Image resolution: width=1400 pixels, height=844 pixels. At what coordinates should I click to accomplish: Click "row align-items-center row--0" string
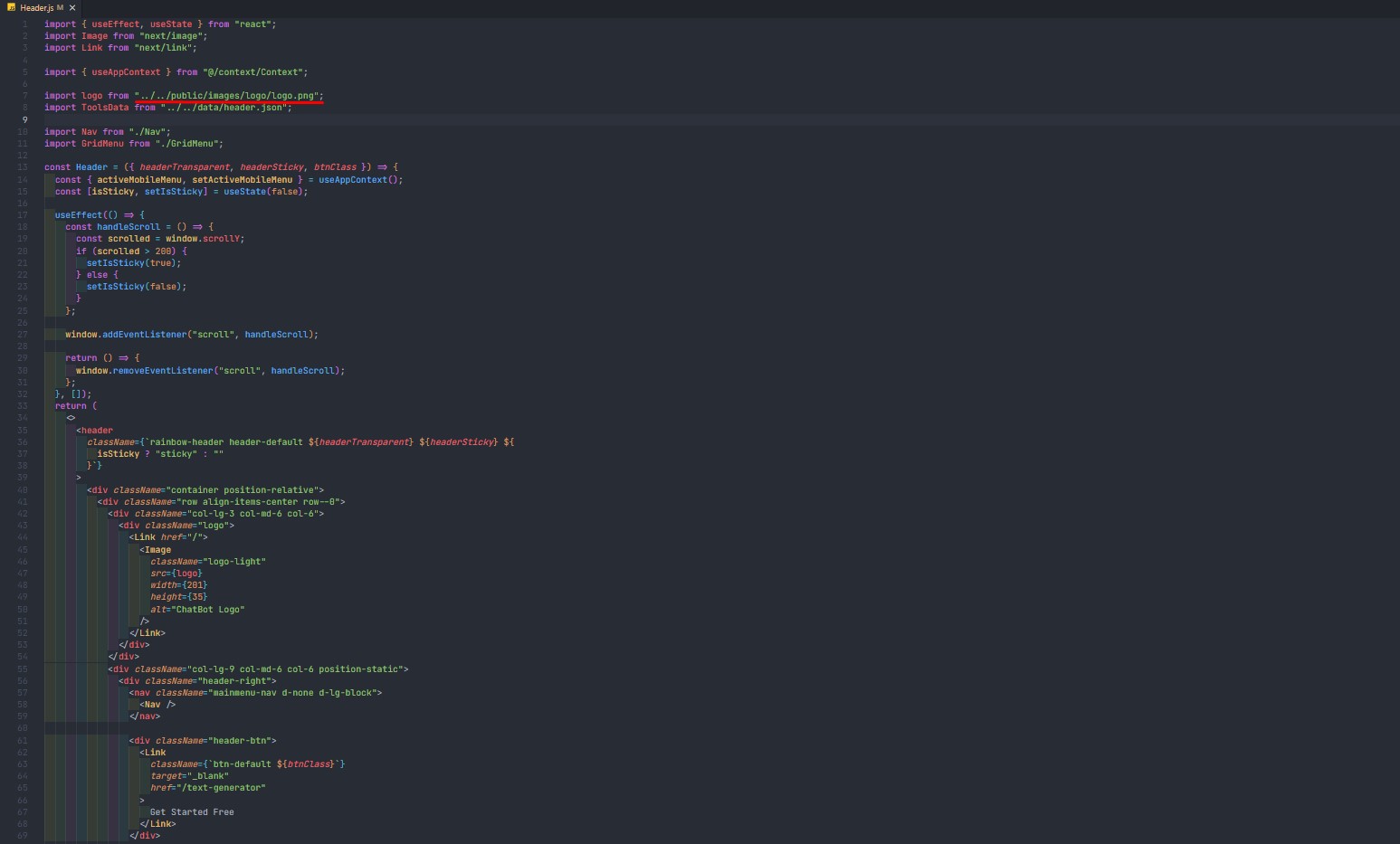(x=258, y=502)
